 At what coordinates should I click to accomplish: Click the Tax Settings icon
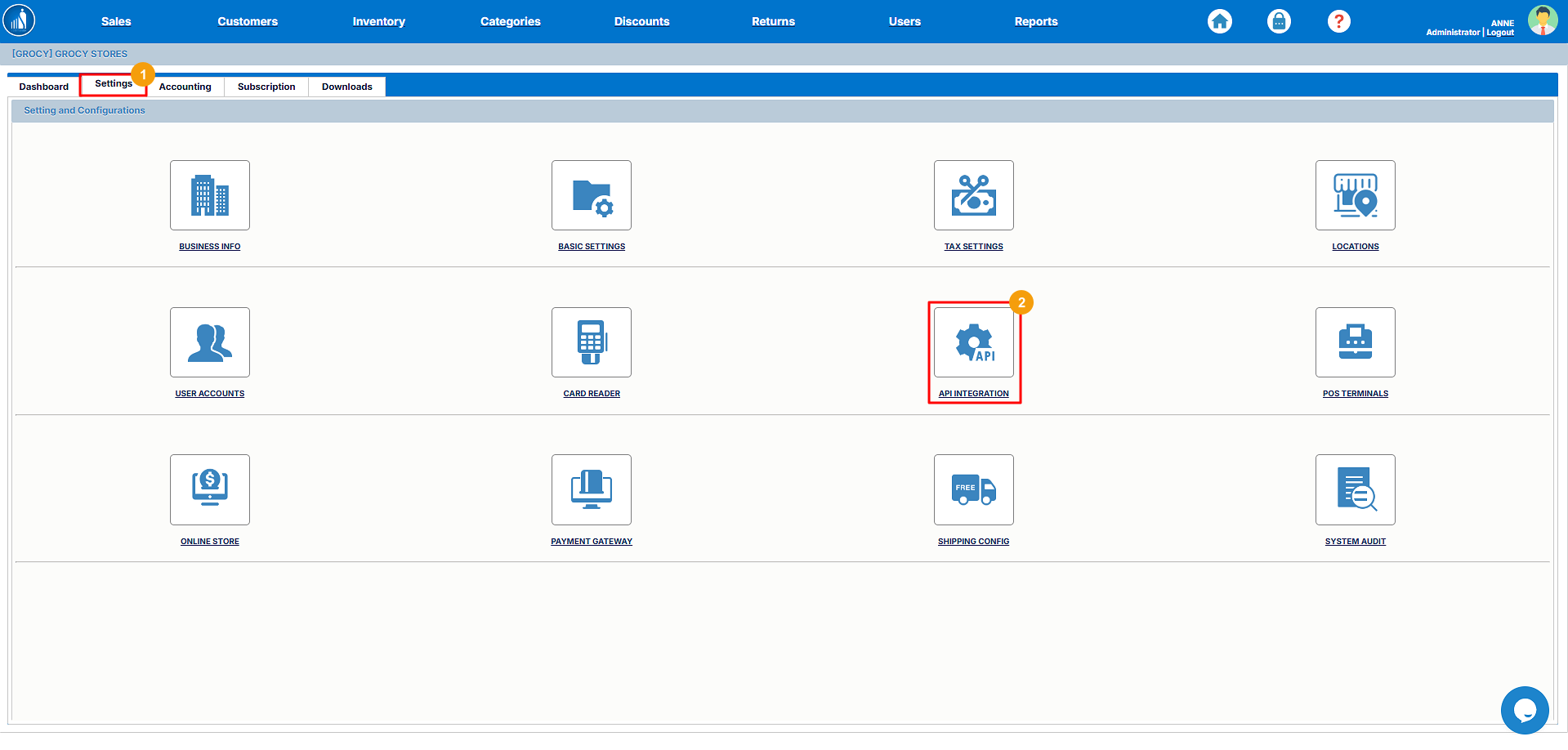[x=973, y=195]
